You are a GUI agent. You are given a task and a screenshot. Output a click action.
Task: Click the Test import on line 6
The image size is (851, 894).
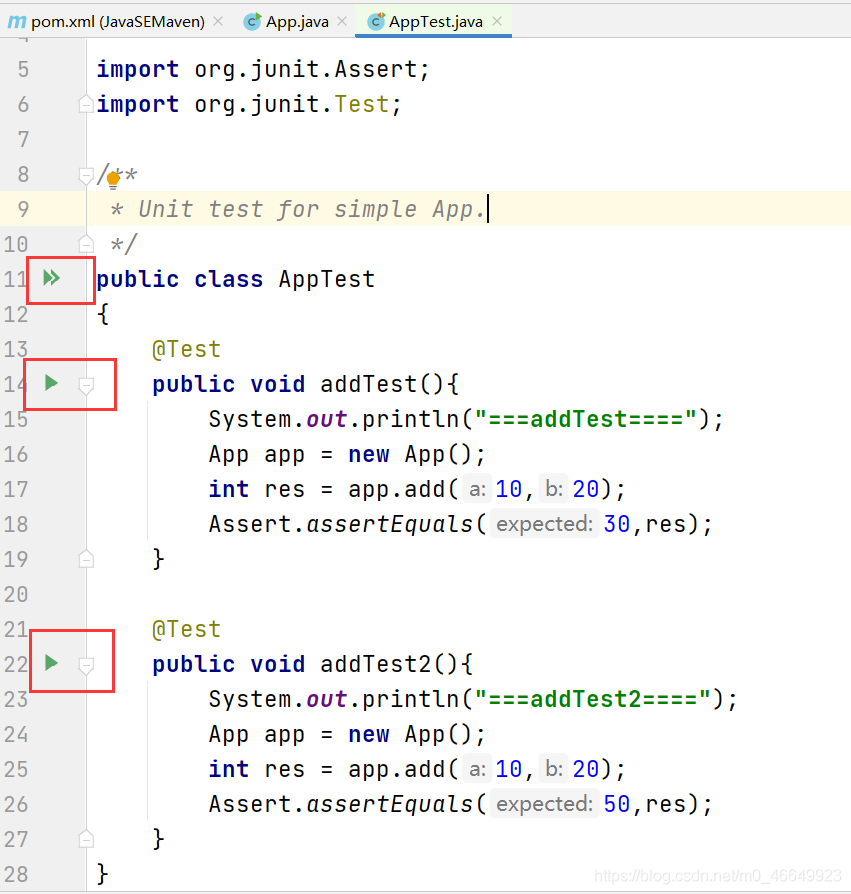[x=362, y=104]
